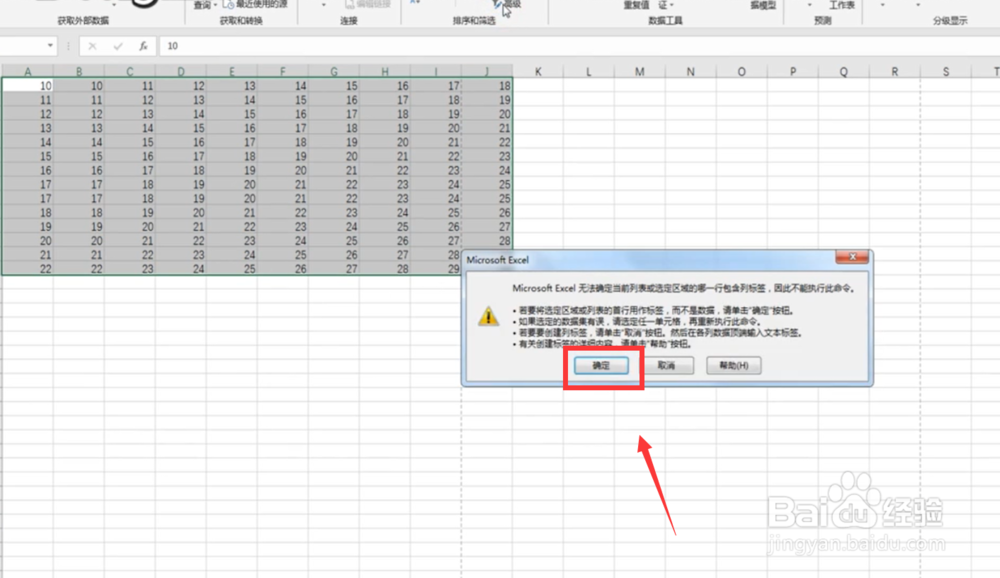Image resolution: width=1000 pixels, height=578 pixels.
Task: Click the formula bar showing 10
Action: coord(579,46)
